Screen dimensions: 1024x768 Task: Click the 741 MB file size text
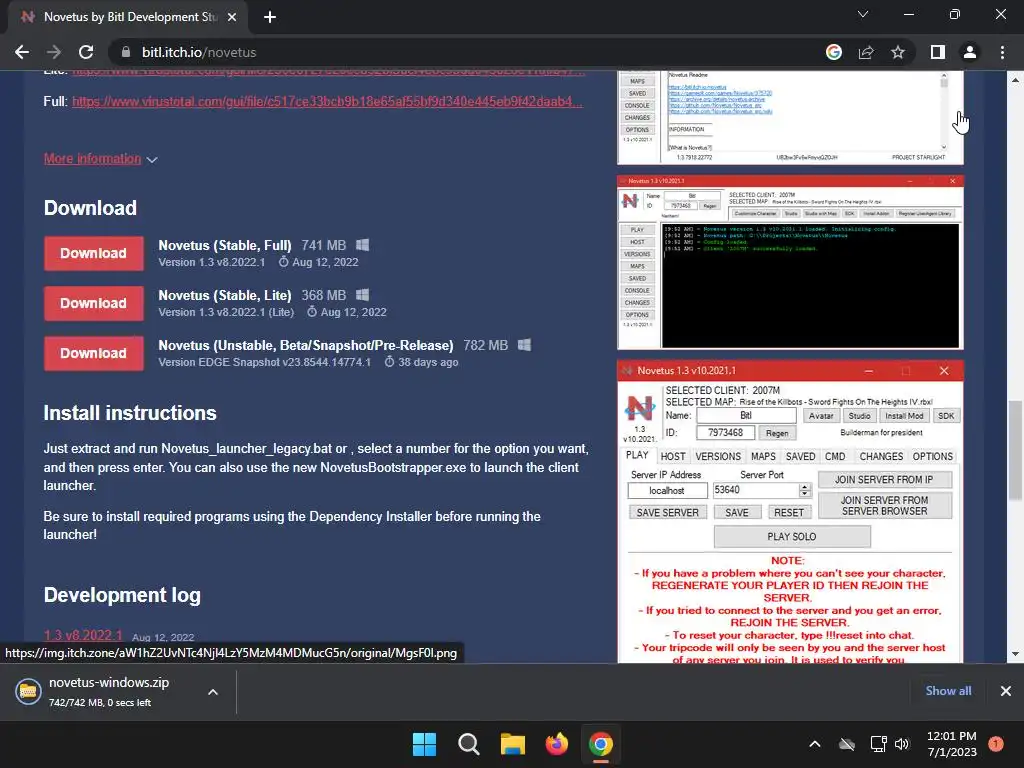323,245
